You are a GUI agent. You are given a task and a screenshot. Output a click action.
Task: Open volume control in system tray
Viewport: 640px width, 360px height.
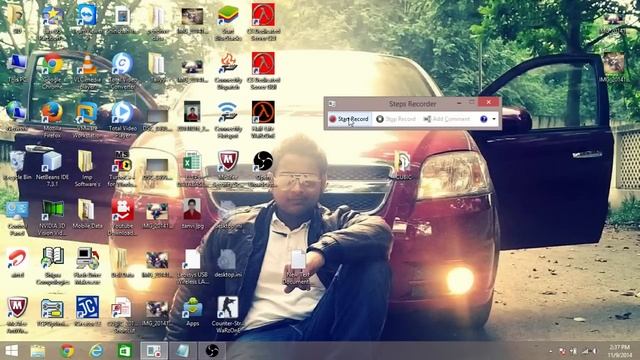coord(595,351)
